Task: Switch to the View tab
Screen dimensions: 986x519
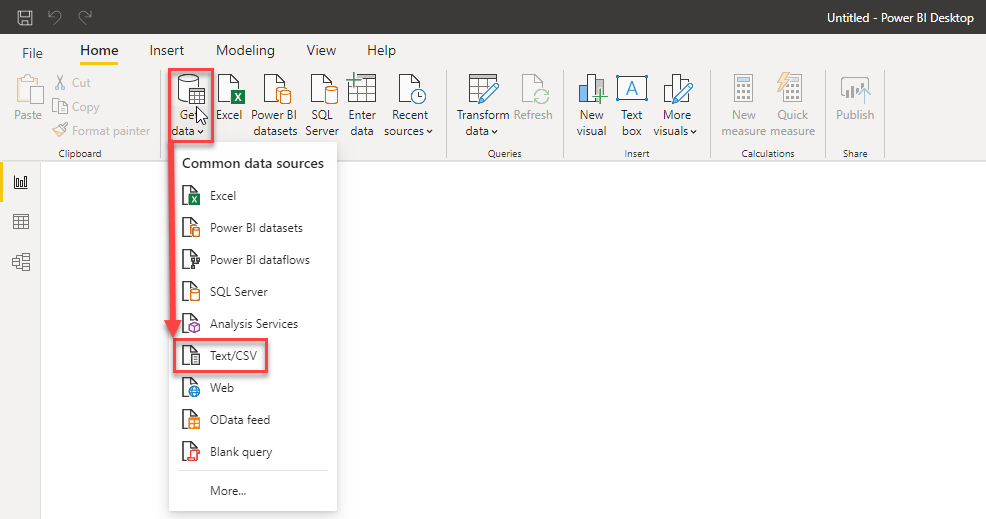Action: (321, 50)
